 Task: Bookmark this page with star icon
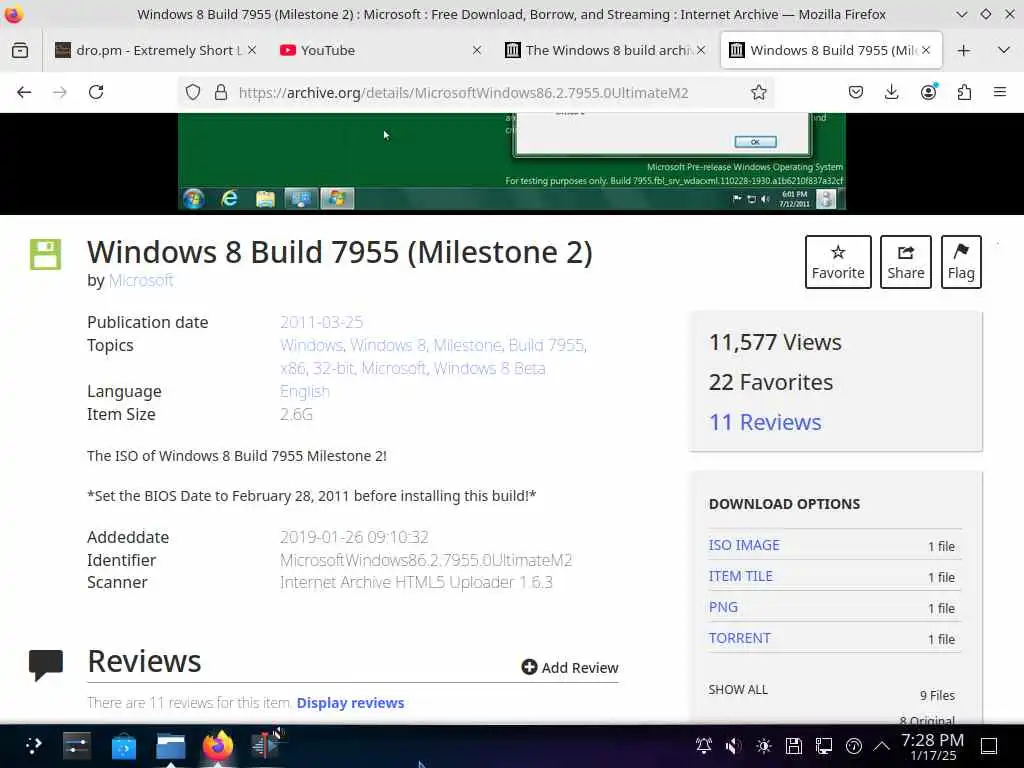[x=758, y=92]
